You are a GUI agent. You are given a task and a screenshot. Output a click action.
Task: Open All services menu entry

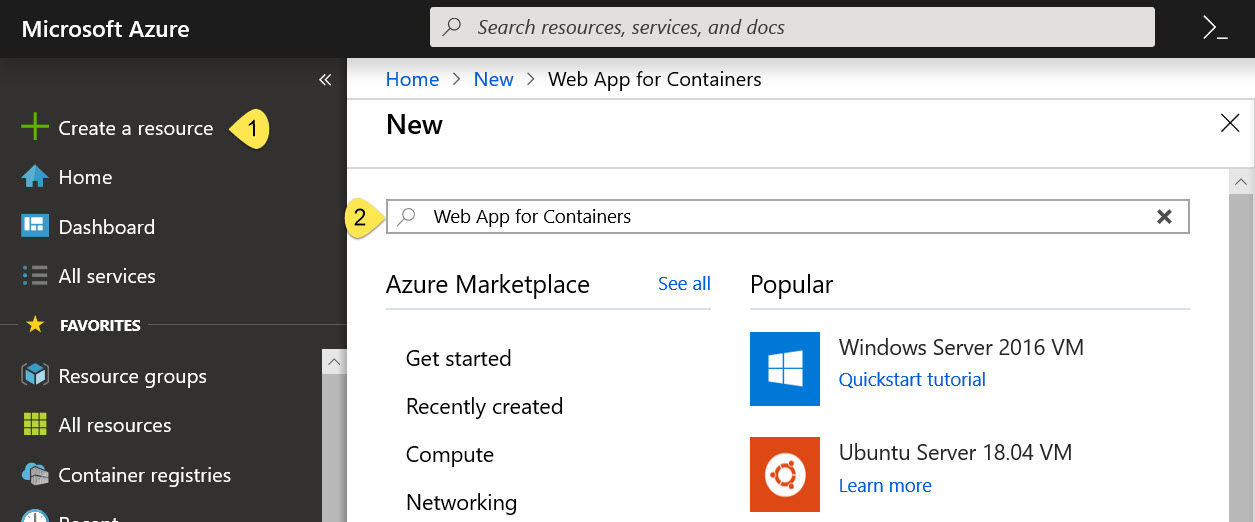107,276
